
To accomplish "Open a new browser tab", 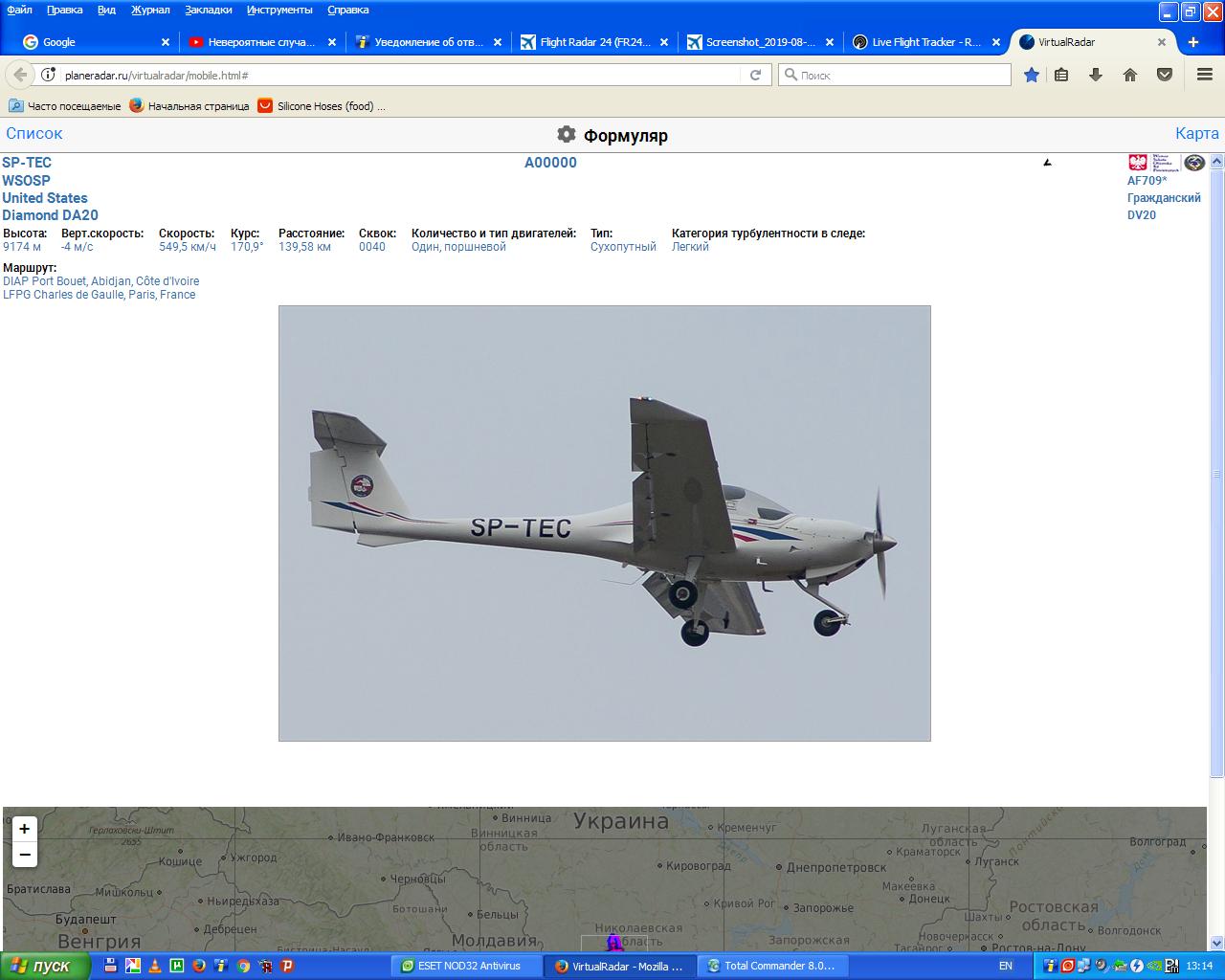I will (x=1192, y=42).
